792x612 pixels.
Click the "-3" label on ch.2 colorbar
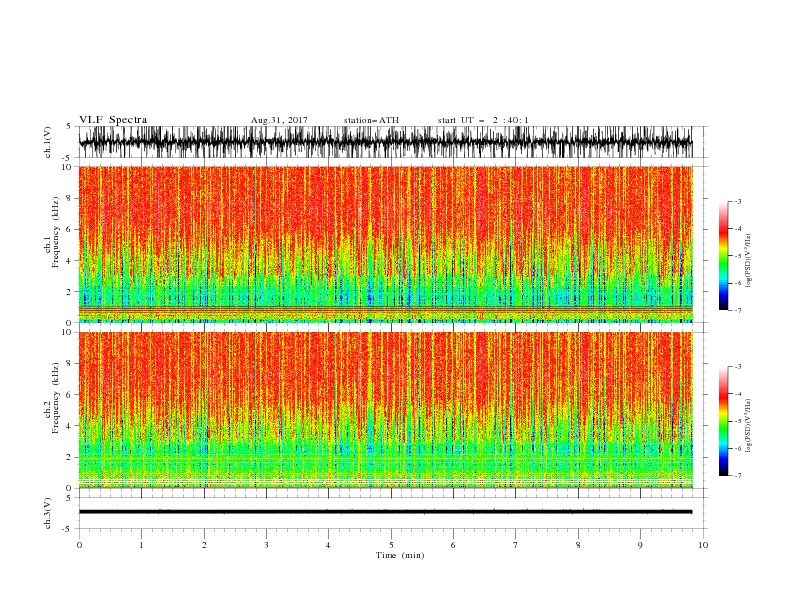point(738,367)
